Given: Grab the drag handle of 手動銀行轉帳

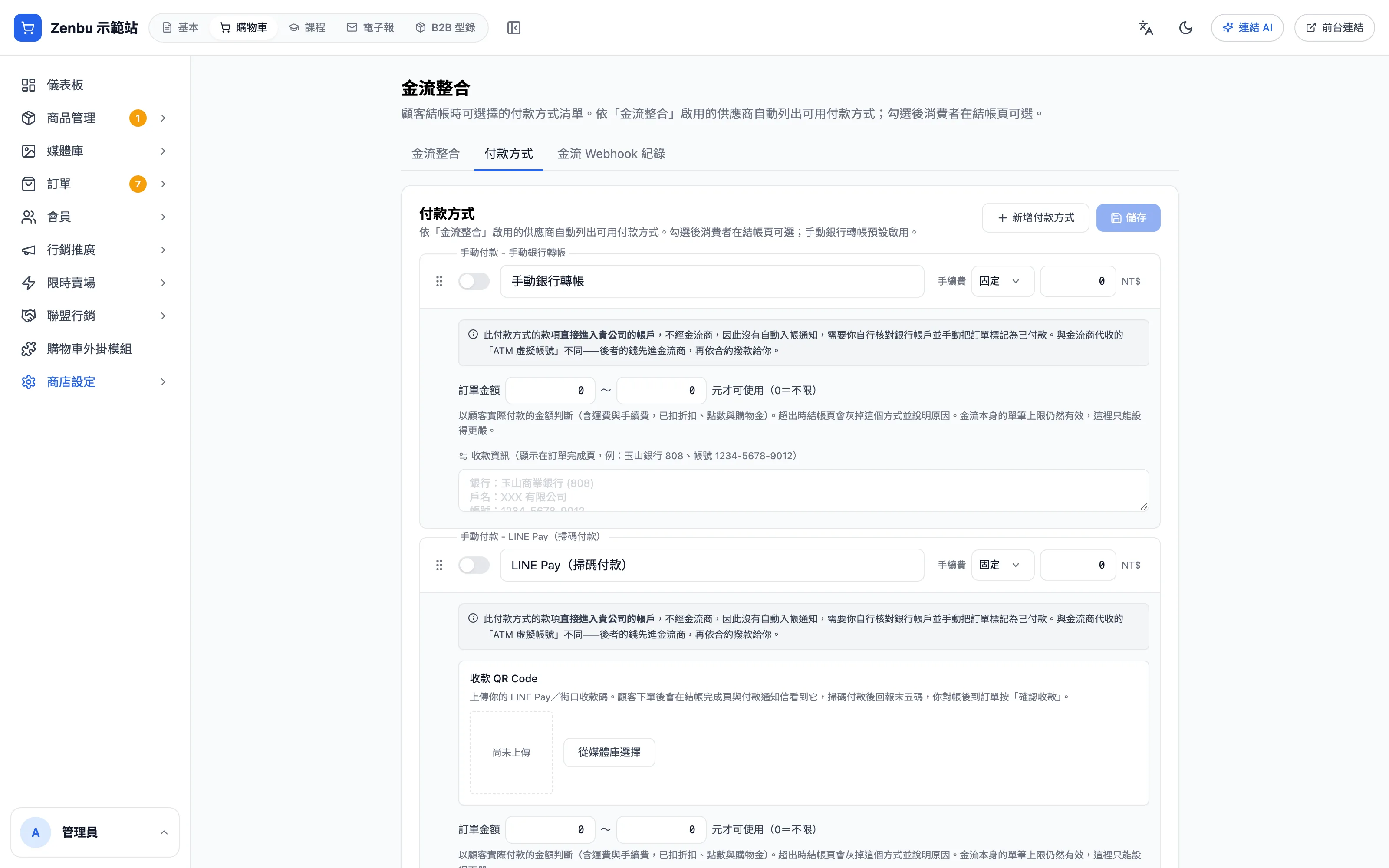Looking at the screenshot, I should 439,281.
